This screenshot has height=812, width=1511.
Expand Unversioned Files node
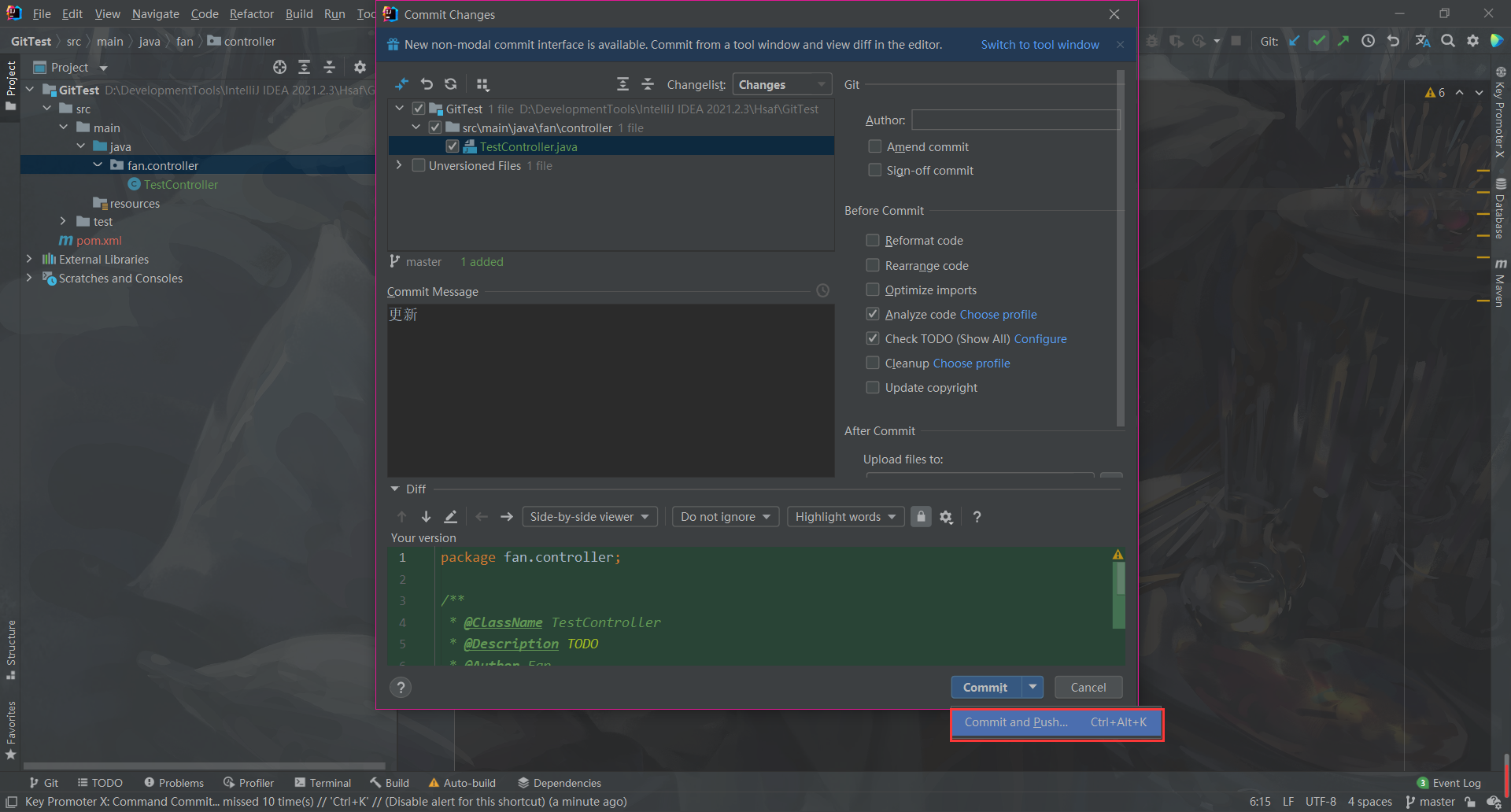399,165
